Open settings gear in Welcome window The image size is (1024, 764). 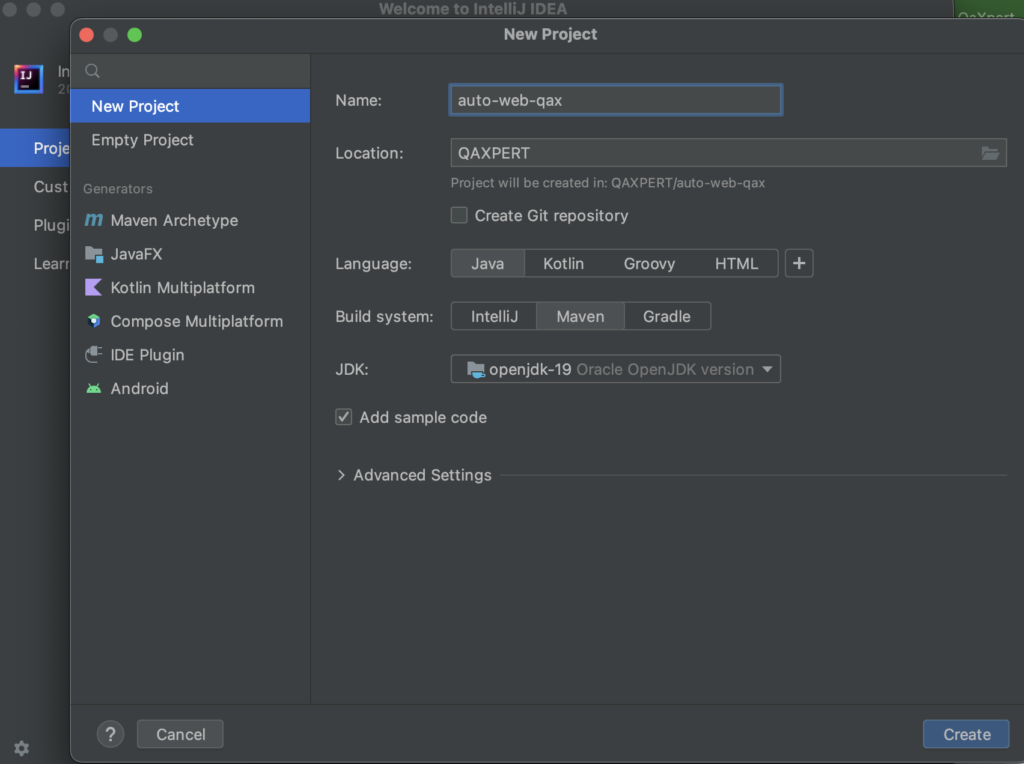(22, 748)
